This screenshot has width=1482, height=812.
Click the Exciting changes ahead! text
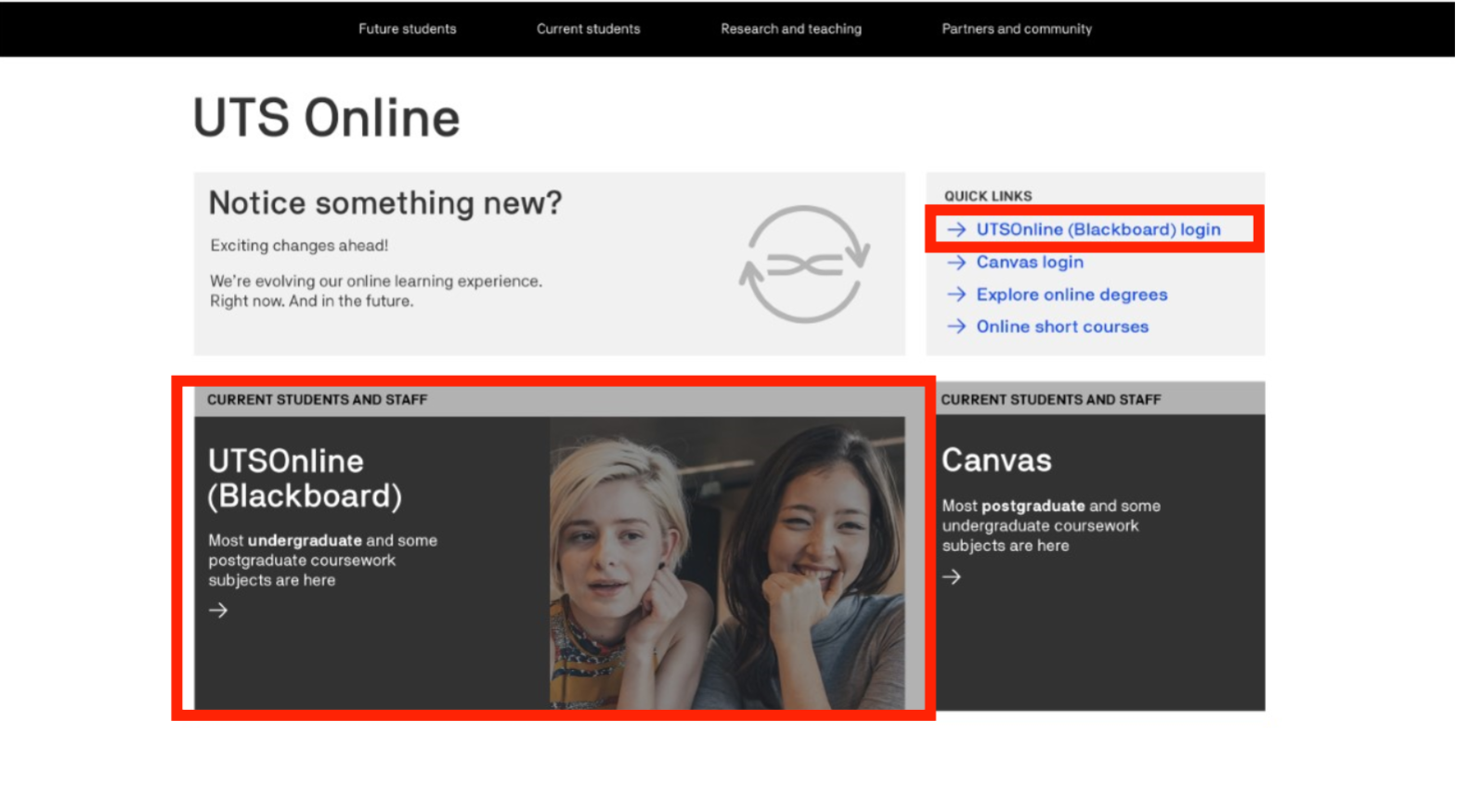[299, 245]
